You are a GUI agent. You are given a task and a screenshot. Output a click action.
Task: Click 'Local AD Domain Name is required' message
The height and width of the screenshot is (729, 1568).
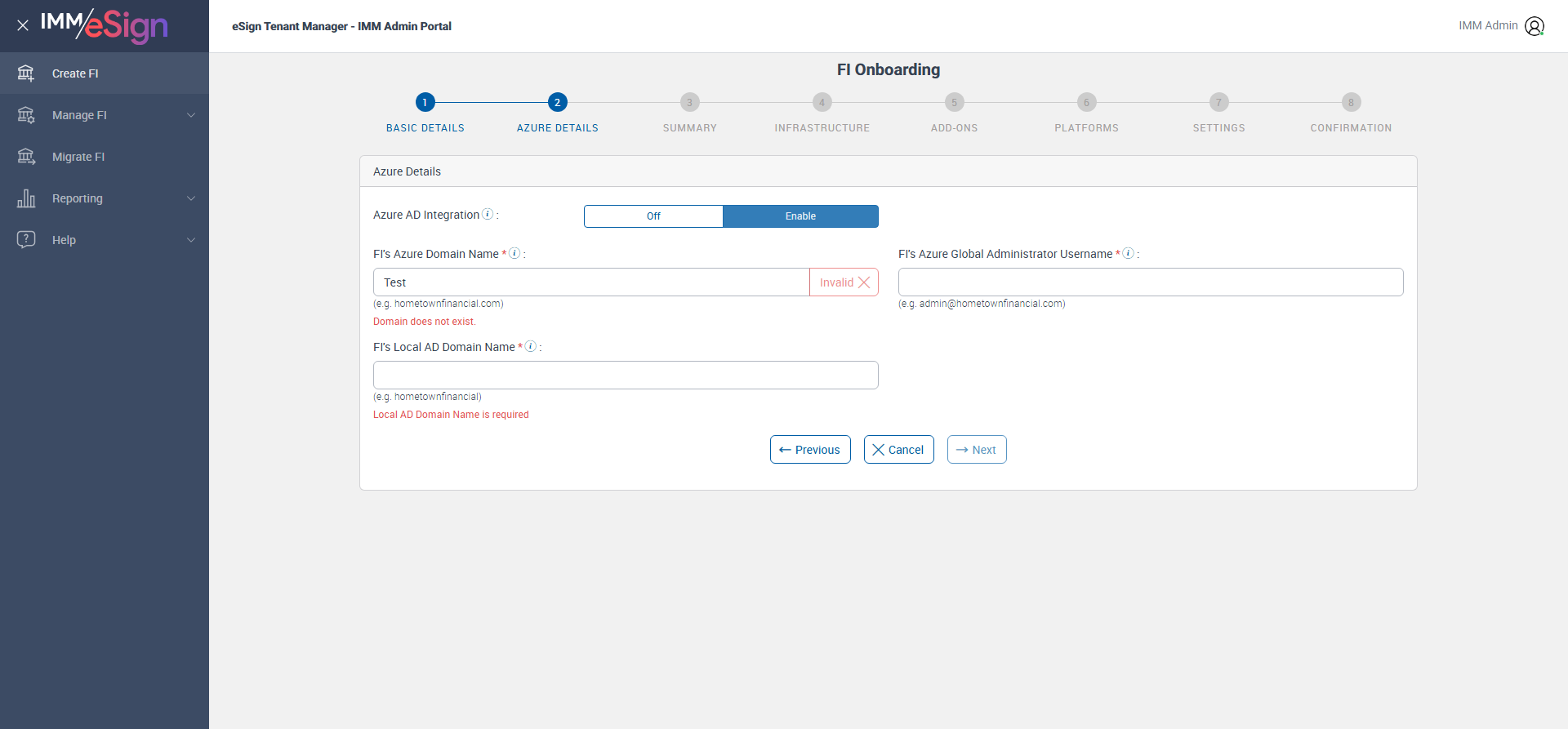[451, 415]
